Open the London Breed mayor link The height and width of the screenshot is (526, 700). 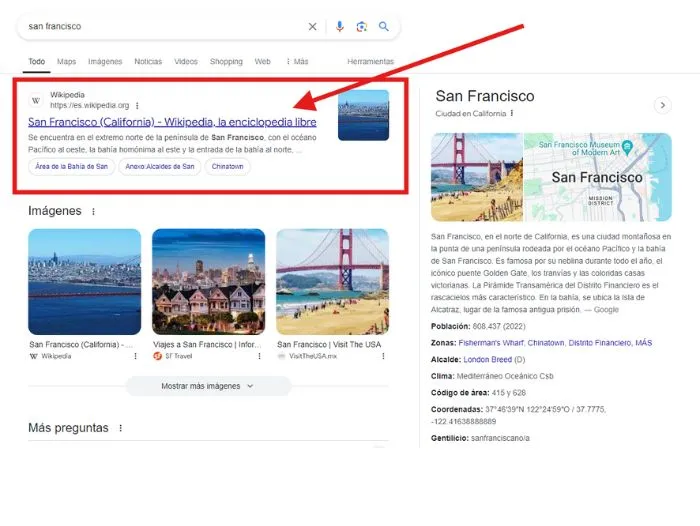tap(488, 359)
